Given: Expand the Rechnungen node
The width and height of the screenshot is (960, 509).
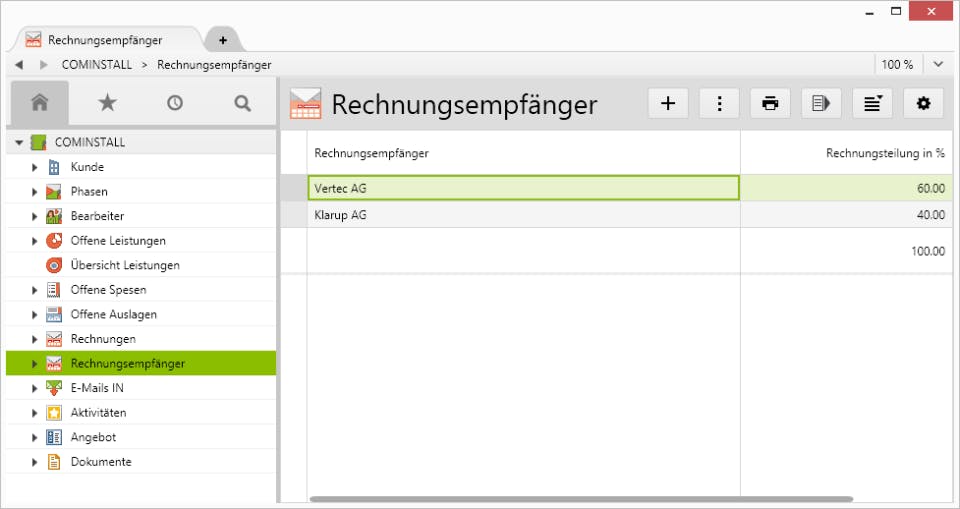Looking at the screenshot, I should click(x=35, y=339).
